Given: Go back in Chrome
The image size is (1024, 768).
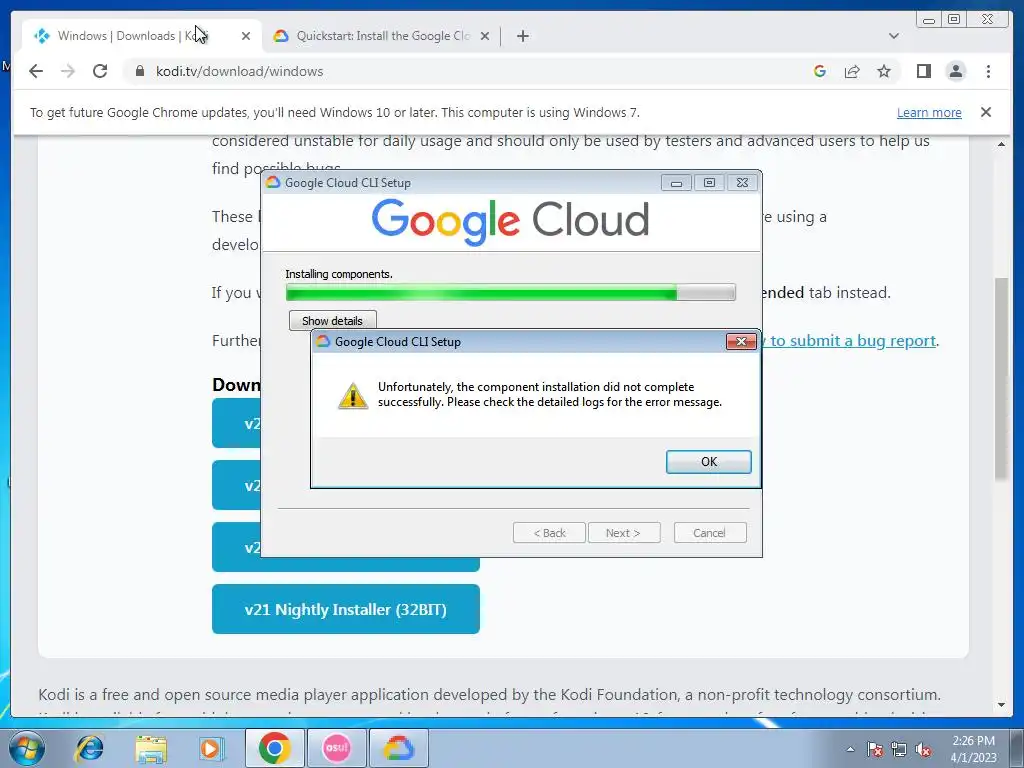Looking at the screenshot, I should coord(36,71).
